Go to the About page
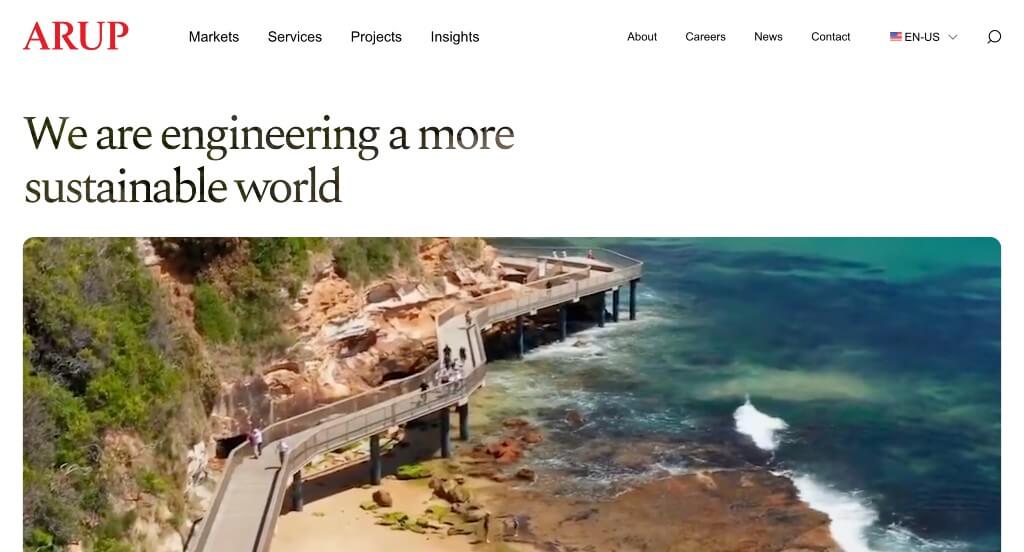The image size is (1024, 552). (642, 37)
